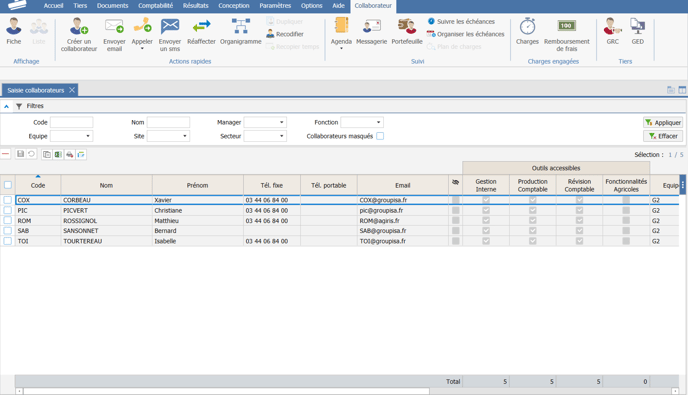Screen dimensions: 688x395
Task: Click the Réaffecter arrows icon
Action: 201,26
